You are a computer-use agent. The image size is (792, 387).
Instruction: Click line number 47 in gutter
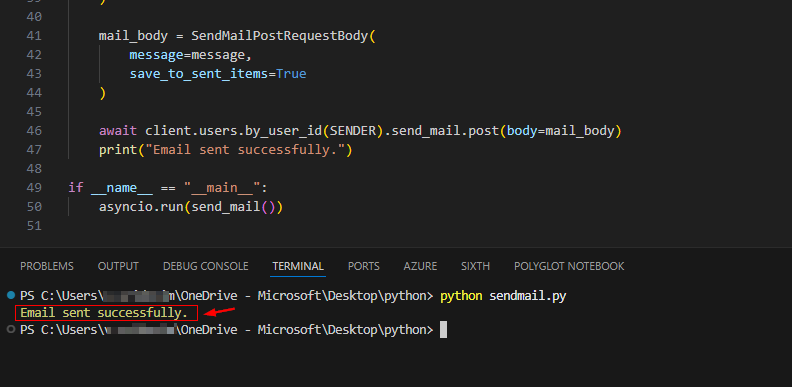click(x=33, y=150)
